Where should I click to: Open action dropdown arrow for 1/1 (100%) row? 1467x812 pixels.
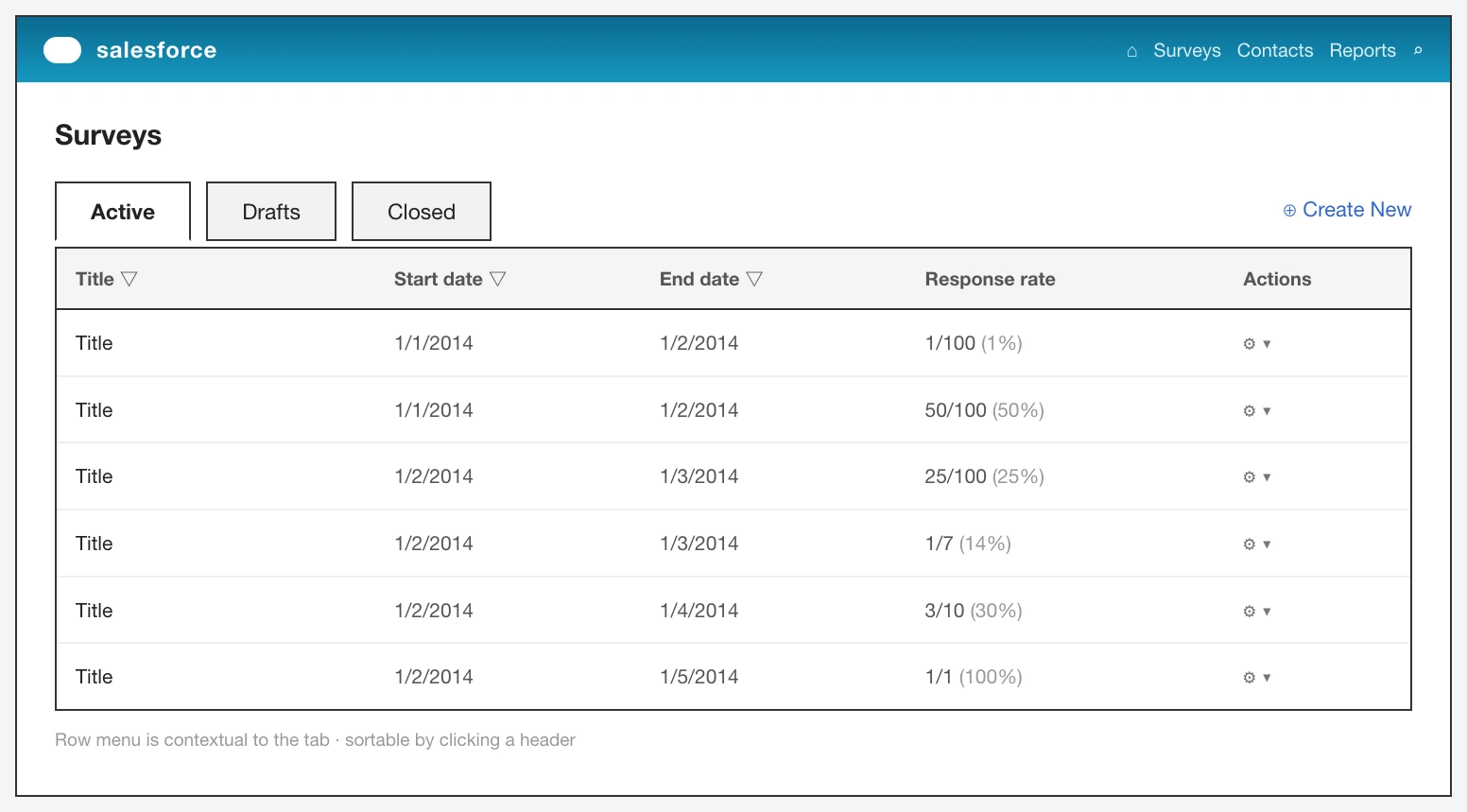1267,678
